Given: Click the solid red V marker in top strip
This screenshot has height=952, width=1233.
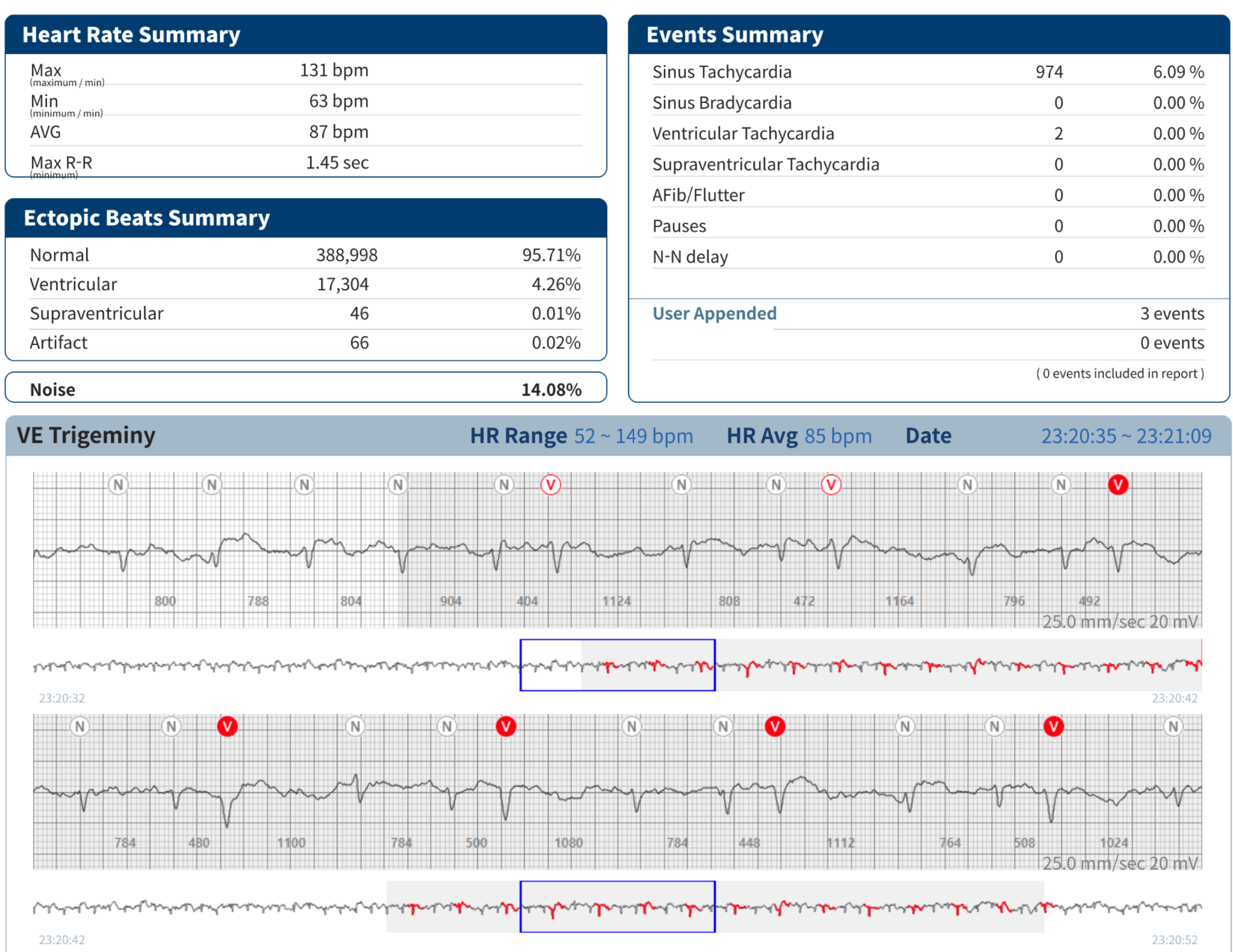Looking at the screenshot, I should 1117,485.
